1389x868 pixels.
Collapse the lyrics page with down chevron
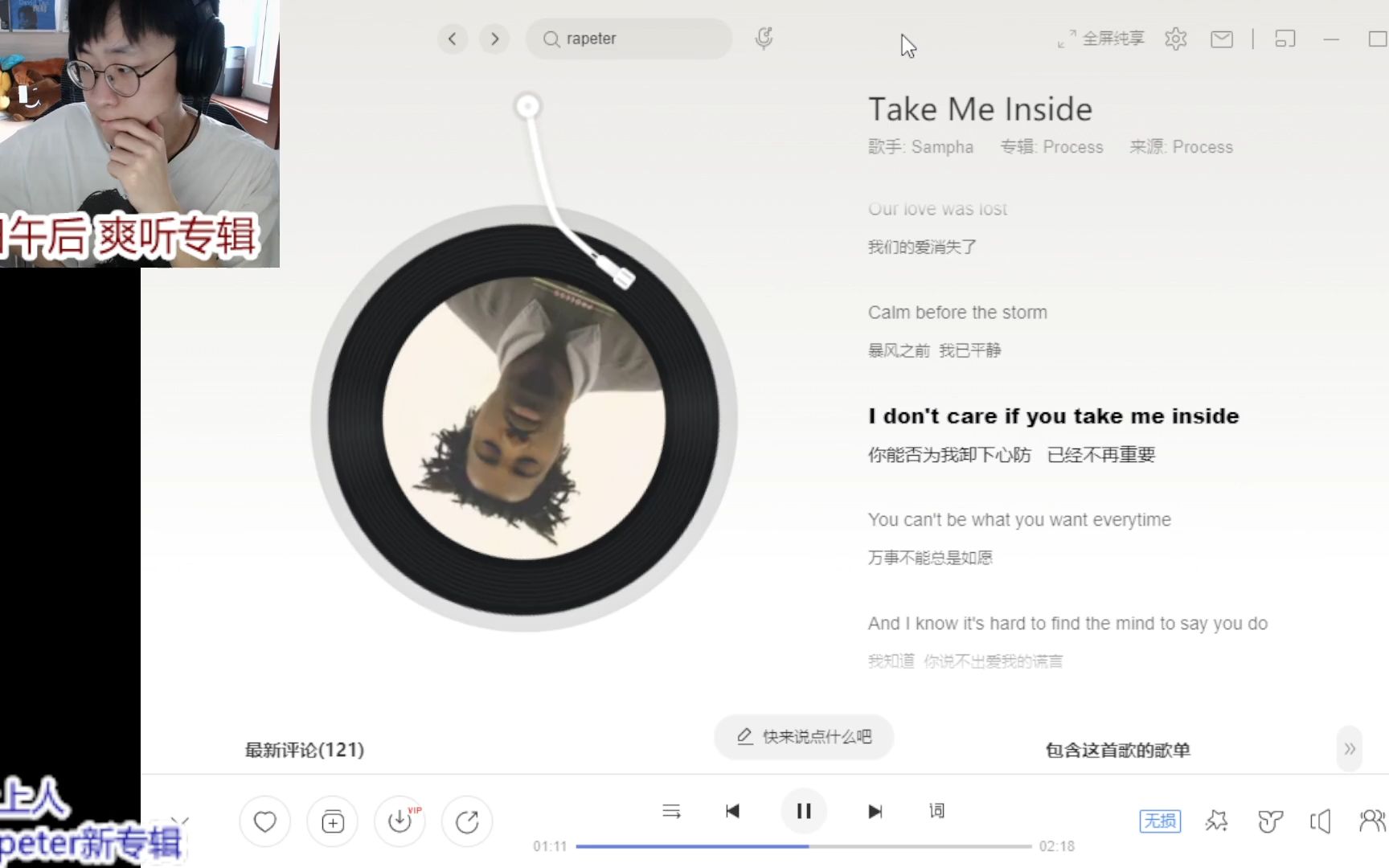point(181,822)
